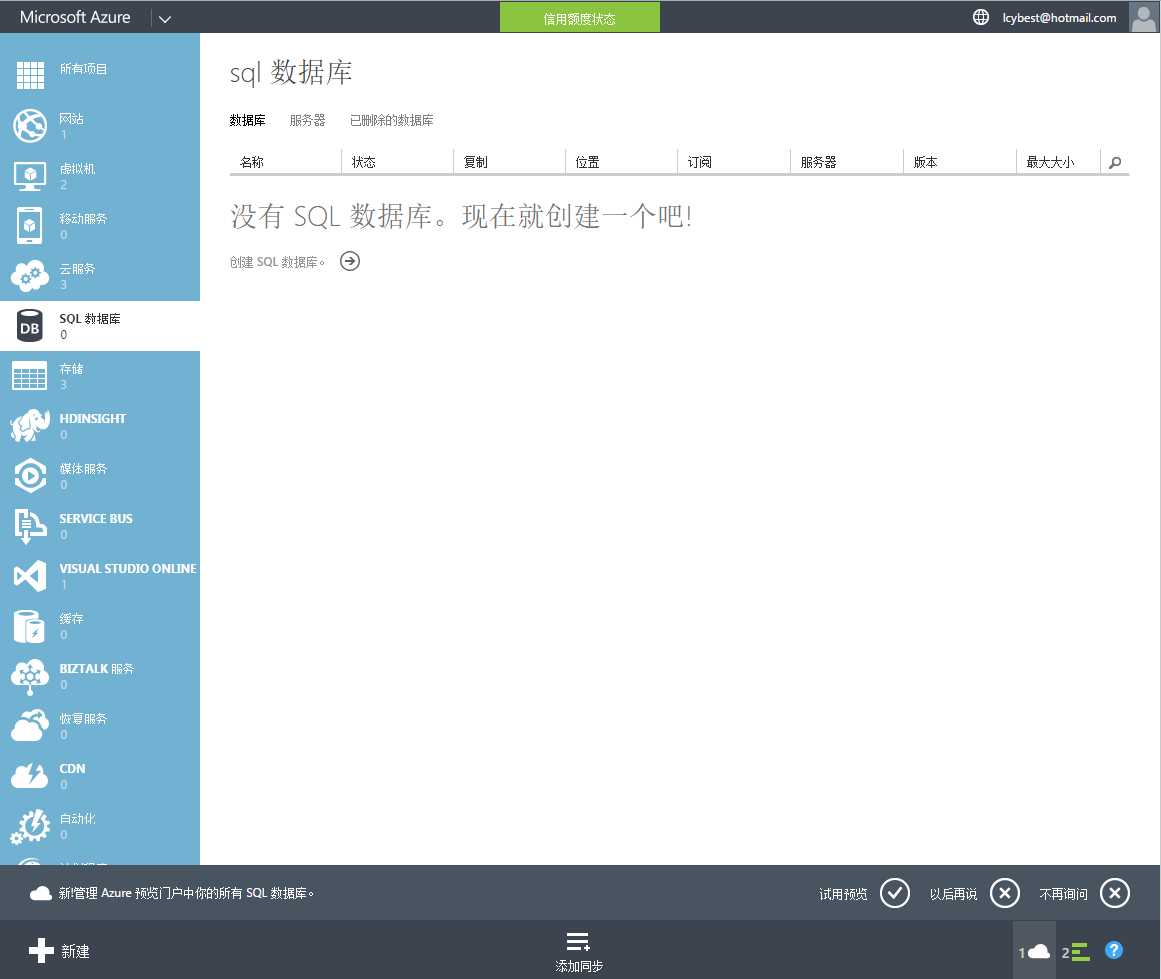The image size is (1161, 979).
Task: Open the Websites (网站) globe icon
Action: (30, 125)
